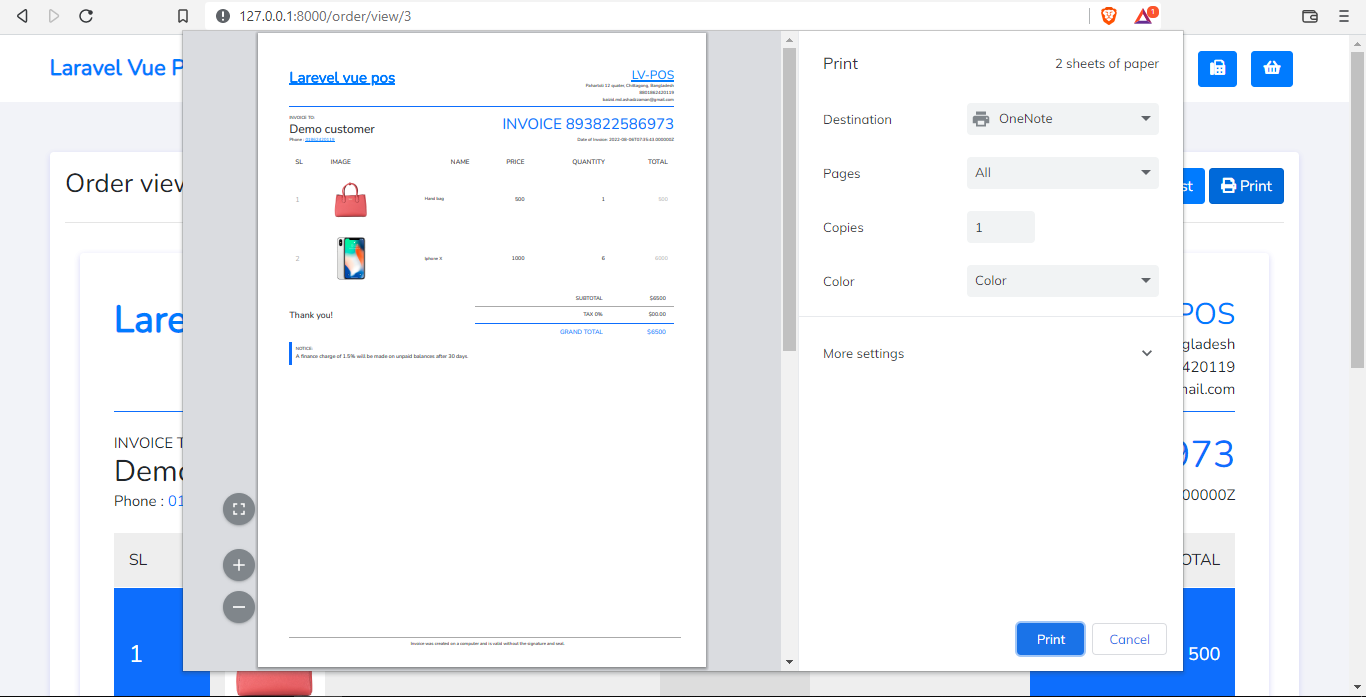Click the Demo customer name in preview
The width and height of the screenshot is (1366, 697).
coord(332,129)
